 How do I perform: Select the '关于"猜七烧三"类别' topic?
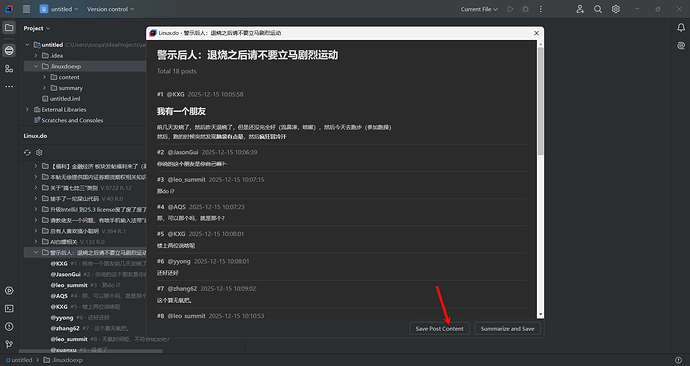87,188
